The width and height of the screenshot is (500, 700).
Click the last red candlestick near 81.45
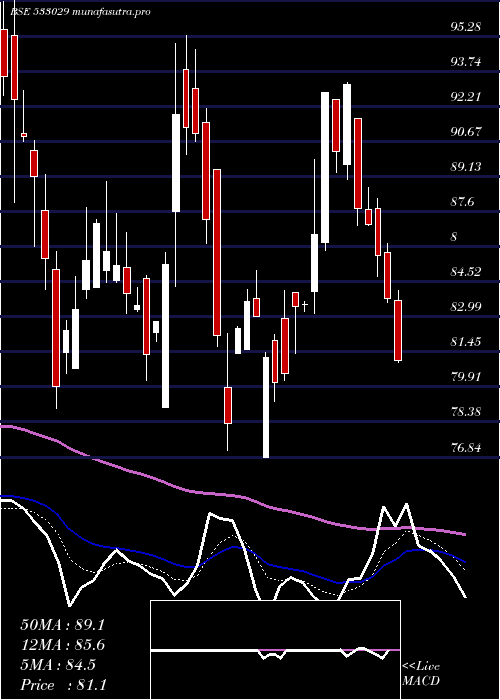(398, 330)
